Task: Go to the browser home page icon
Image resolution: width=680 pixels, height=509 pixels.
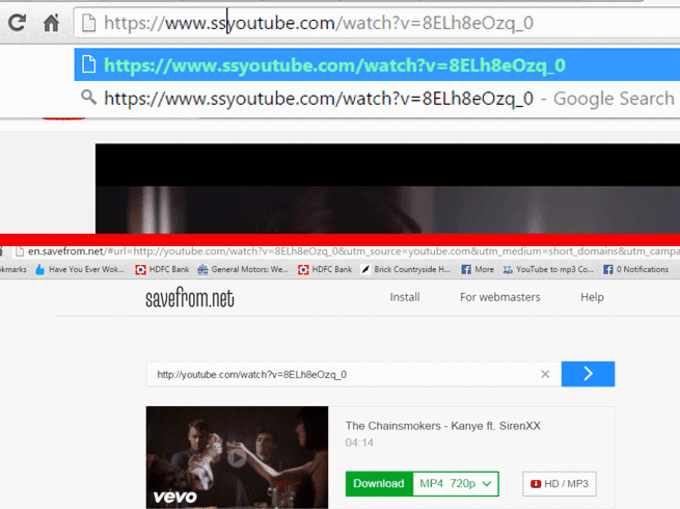Action: tap(51, 23)
